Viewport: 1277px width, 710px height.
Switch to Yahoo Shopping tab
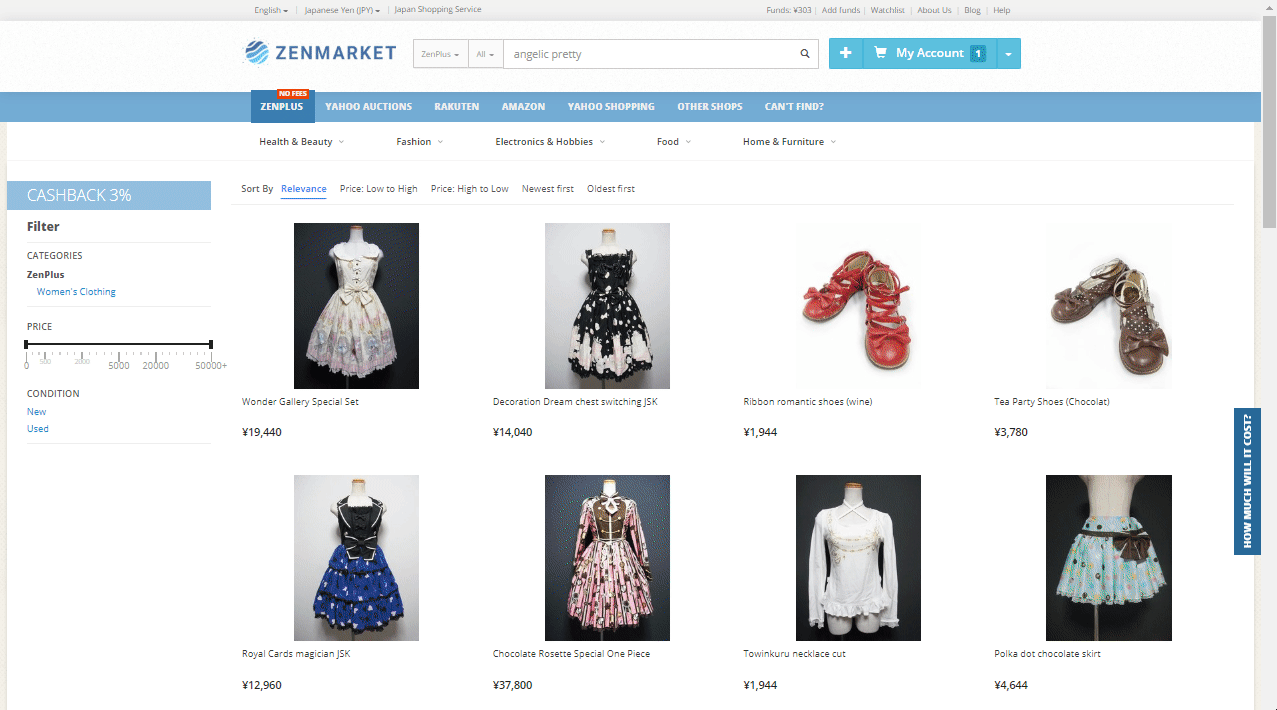click(x=611, y=107)
